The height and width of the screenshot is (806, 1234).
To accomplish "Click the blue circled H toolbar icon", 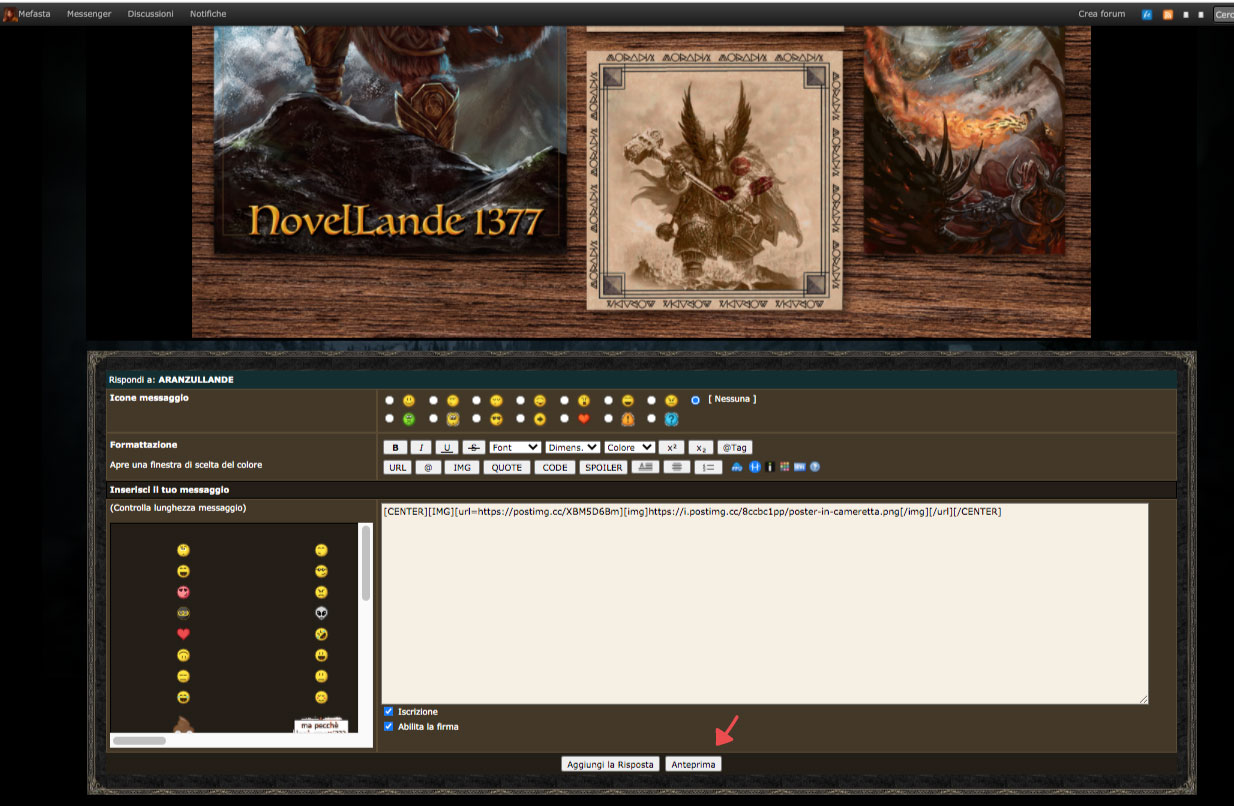I will coord(755,467).
